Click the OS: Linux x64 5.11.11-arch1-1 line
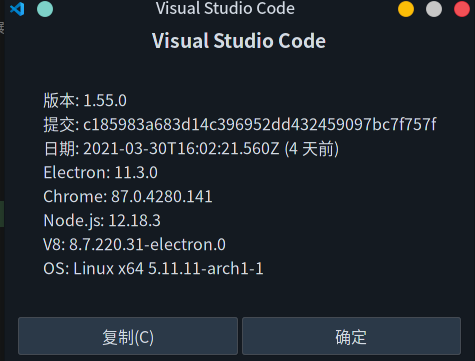This screenshot has width=475, height=361. coord(153,268)
